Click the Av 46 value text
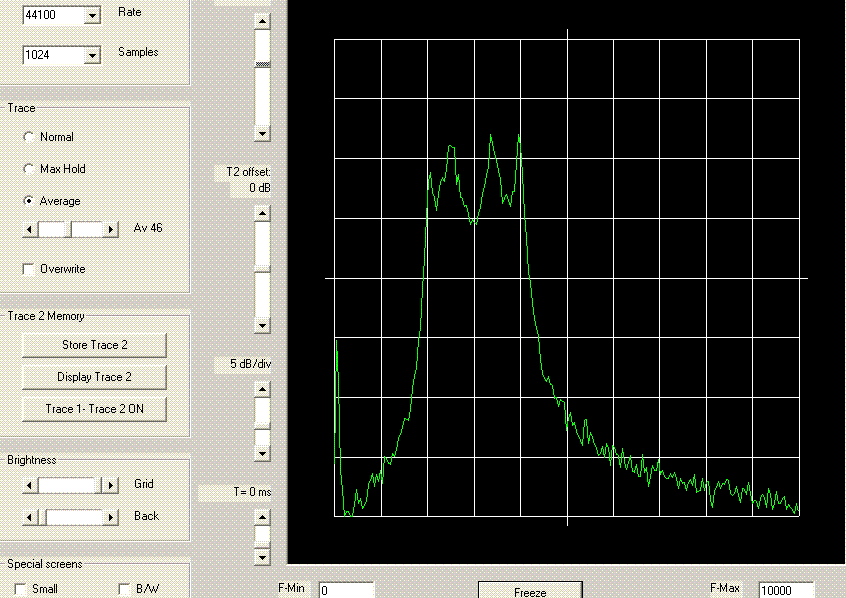The height and width of the screenshot is (598, 846). (148, 228)
